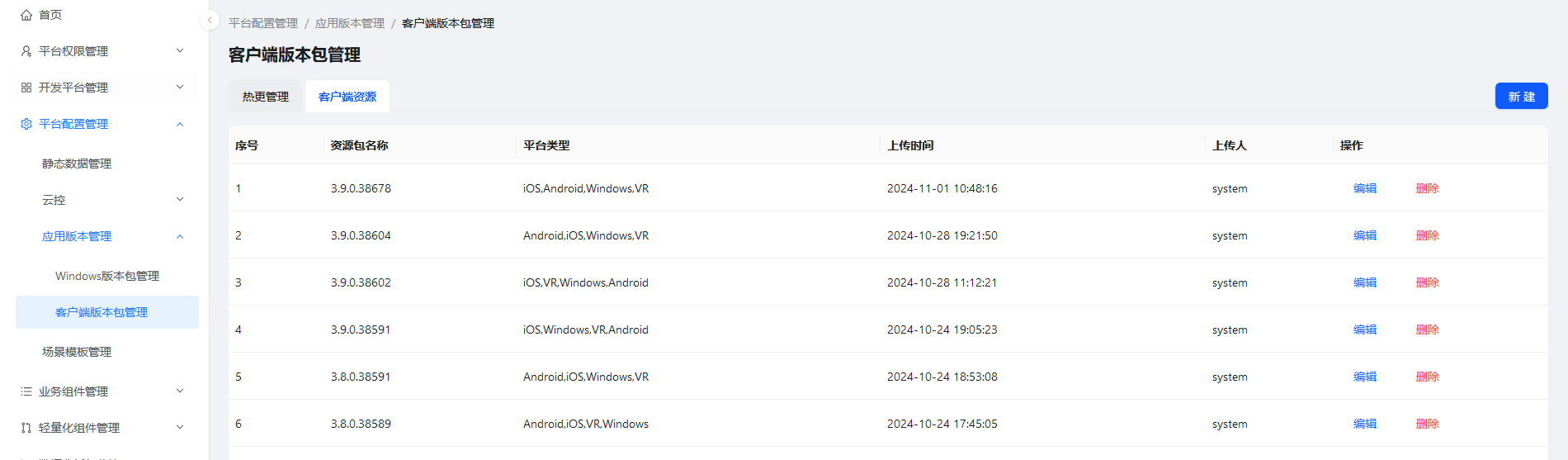Open 场景模板管理 in the sidebar
The width and height of the screenshot is (1568, 460).
tap(77, 352)
